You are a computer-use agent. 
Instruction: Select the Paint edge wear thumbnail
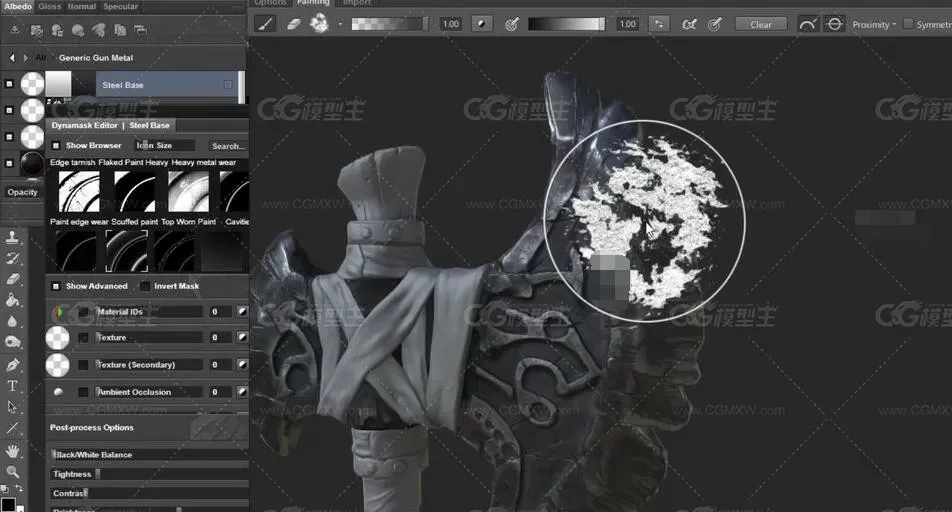(76, 251)
